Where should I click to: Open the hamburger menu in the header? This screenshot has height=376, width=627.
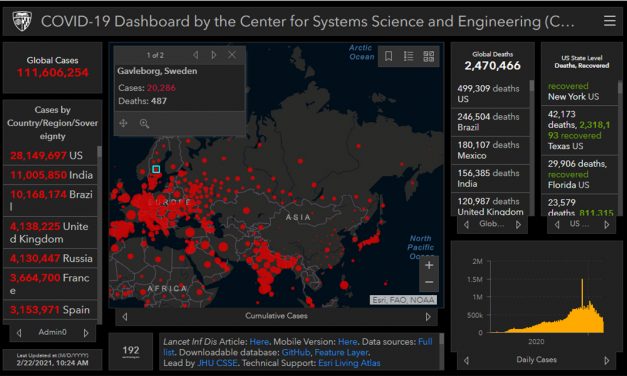coord(609,21)
